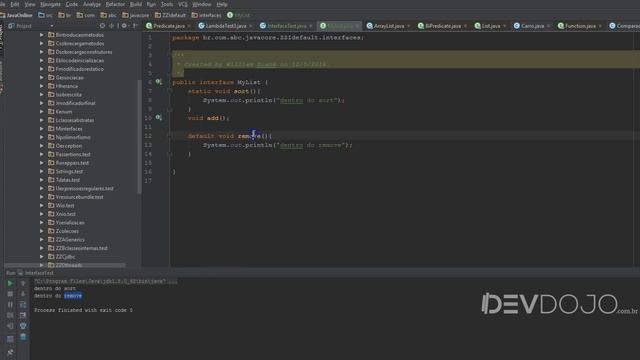Click the implemented-interface gutter icon on line 6

(x=158, y=82)
